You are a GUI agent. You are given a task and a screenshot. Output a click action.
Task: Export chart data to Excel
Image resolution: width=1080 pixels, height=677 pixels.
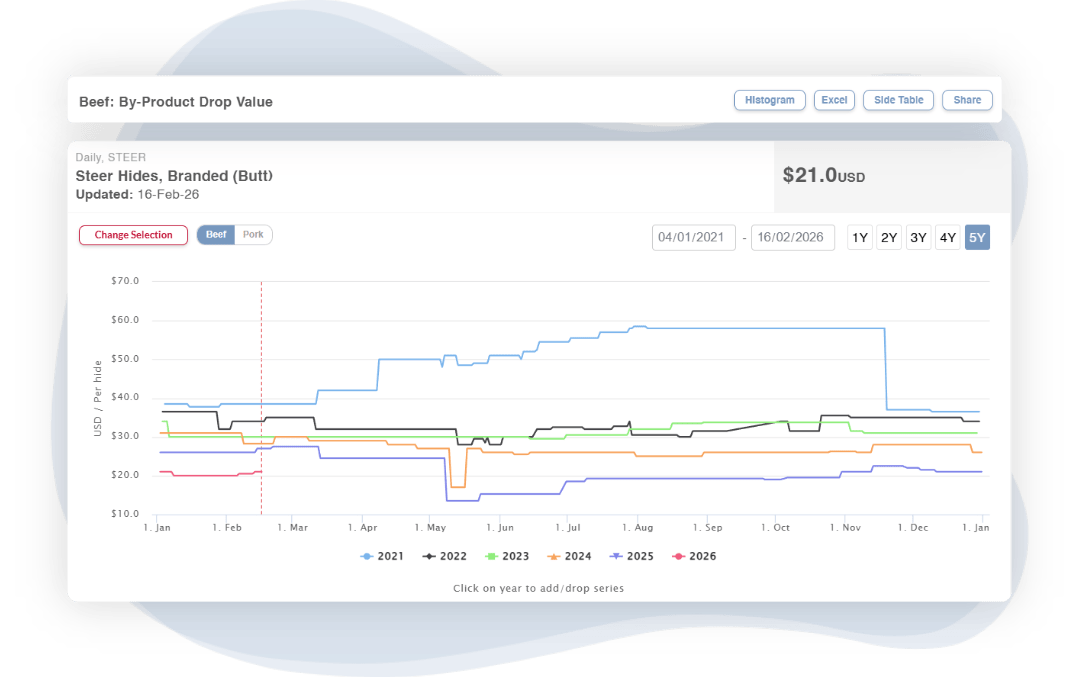pyautogui.click(x=834, y=100)
